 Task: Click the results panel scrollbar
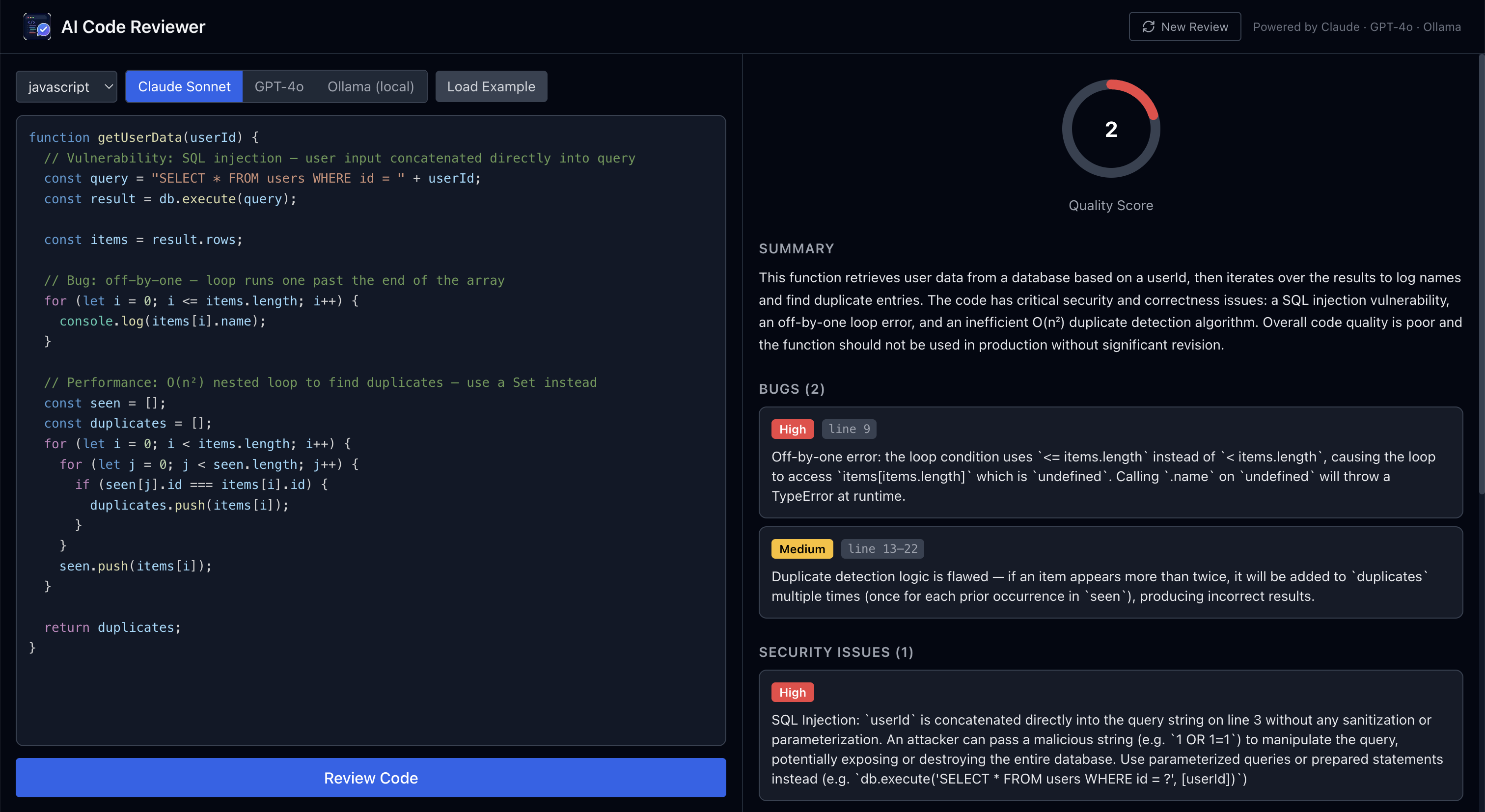click(x=1481, y=274)
